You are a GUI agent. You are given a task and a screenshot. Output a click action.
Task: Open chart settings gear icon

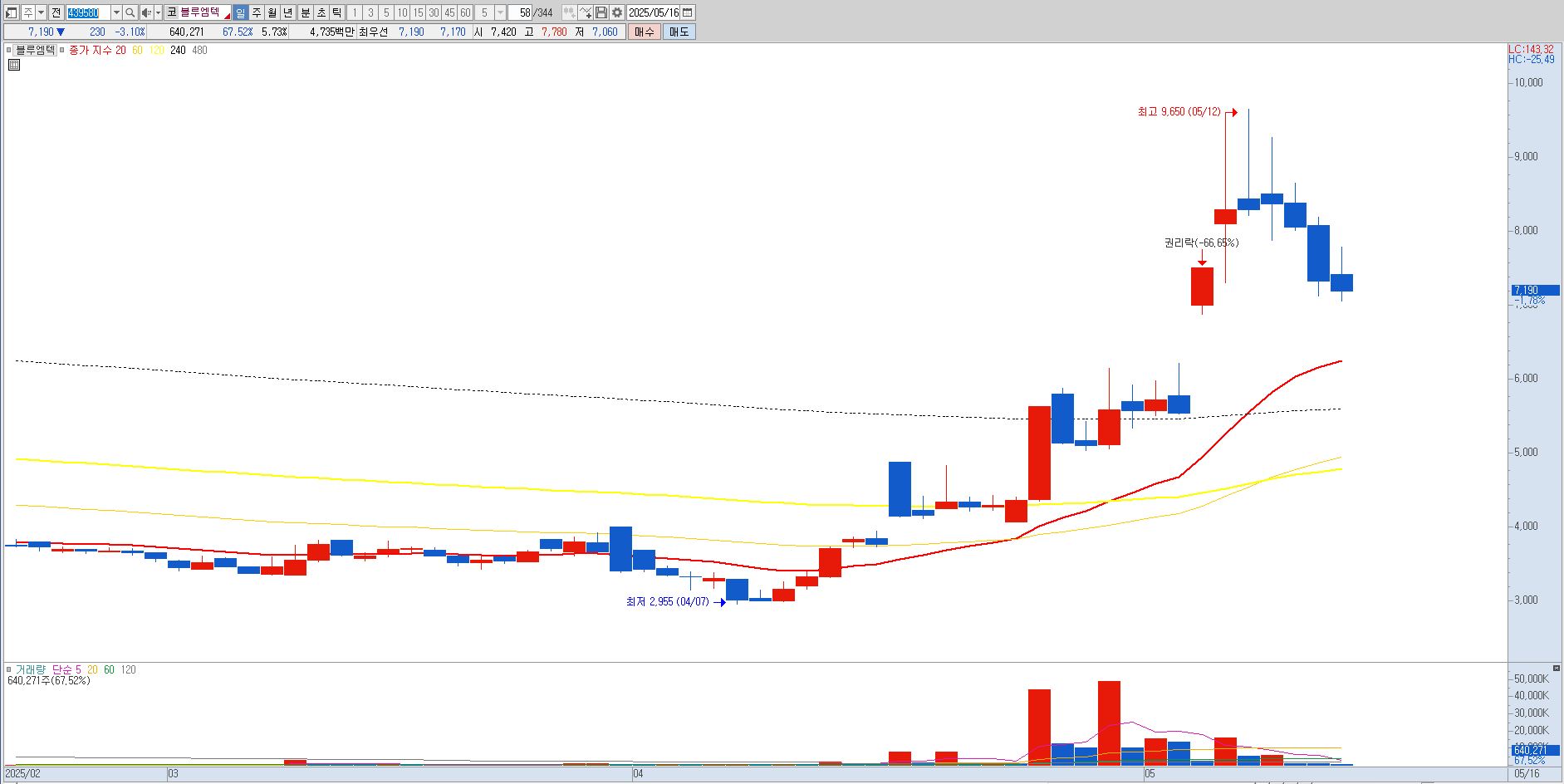617,12
